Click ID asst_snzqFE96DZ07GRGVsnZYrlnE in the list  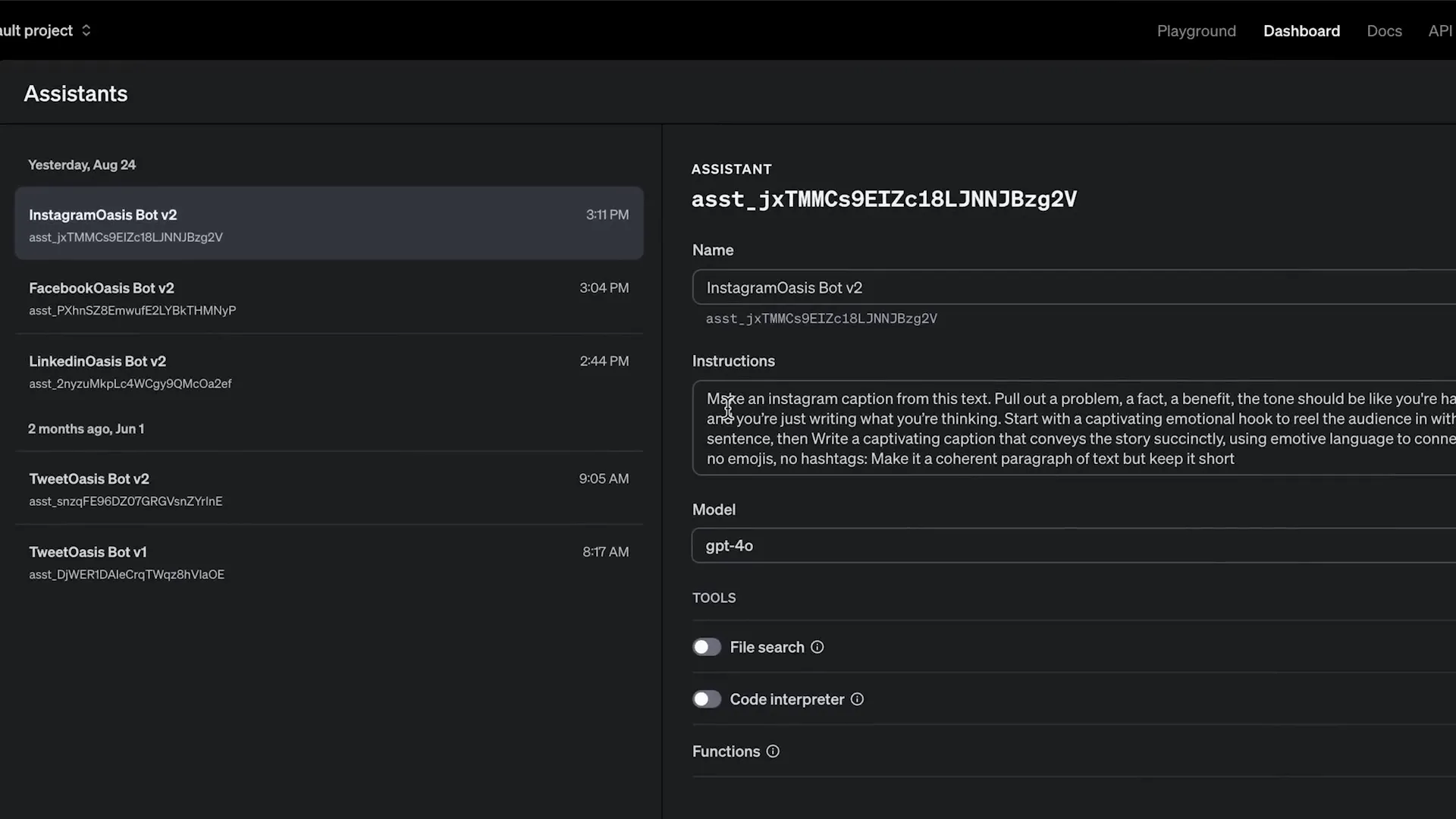pyautogui.click(x=126, y=501)
